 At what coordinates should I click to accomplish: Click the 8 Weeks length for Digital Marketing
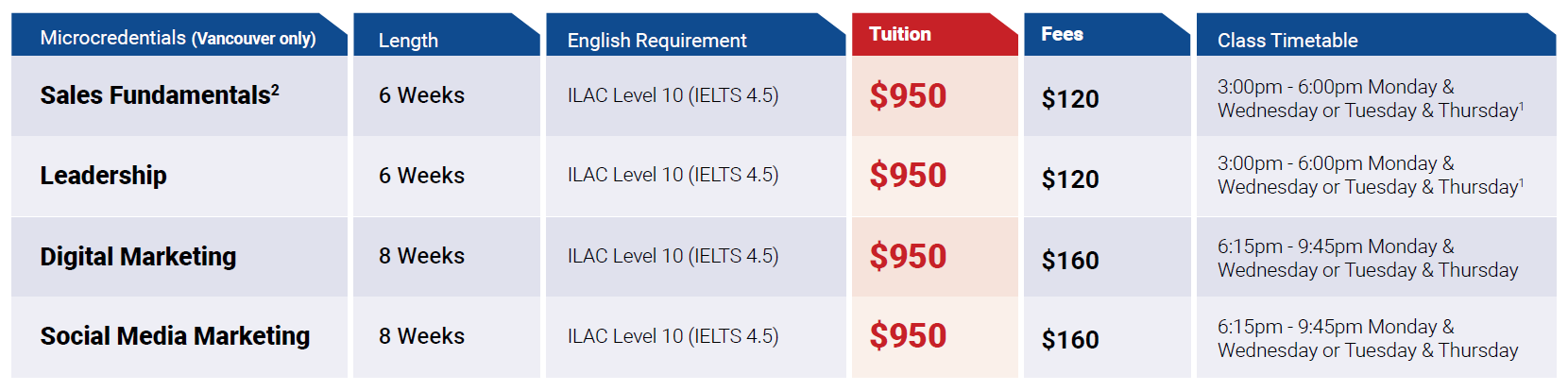421,256
